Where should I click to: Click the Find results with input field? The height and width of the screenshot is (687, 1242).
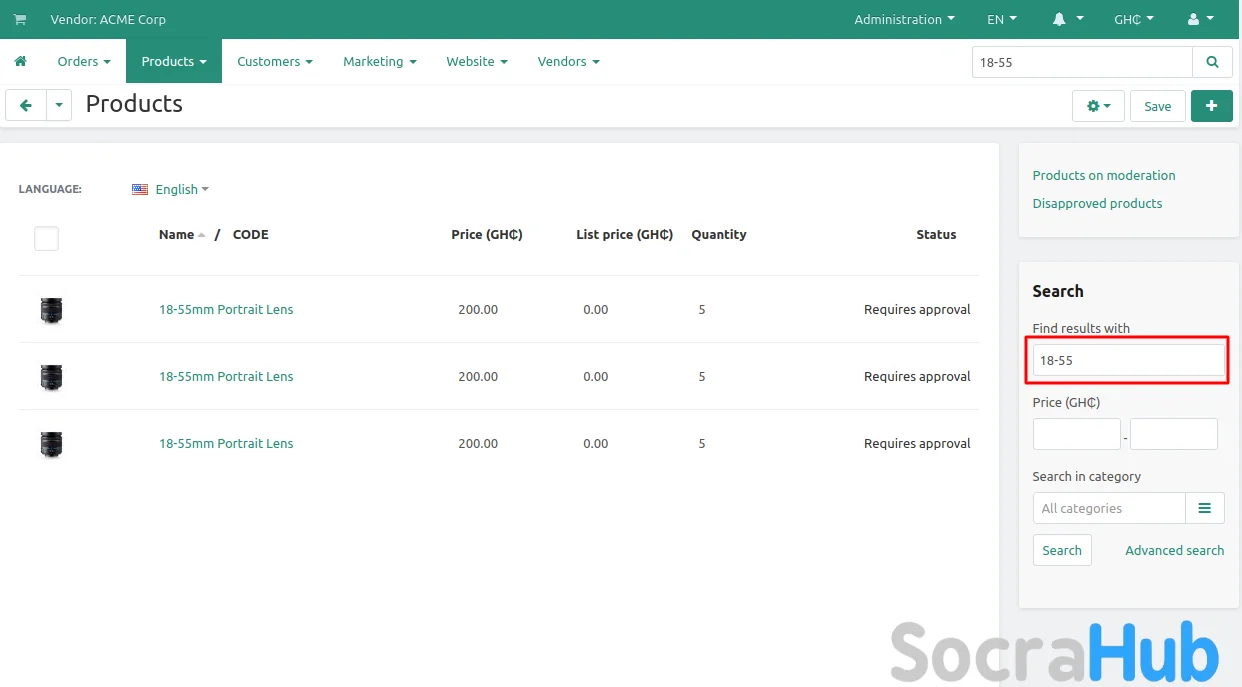pos(1128,360)
